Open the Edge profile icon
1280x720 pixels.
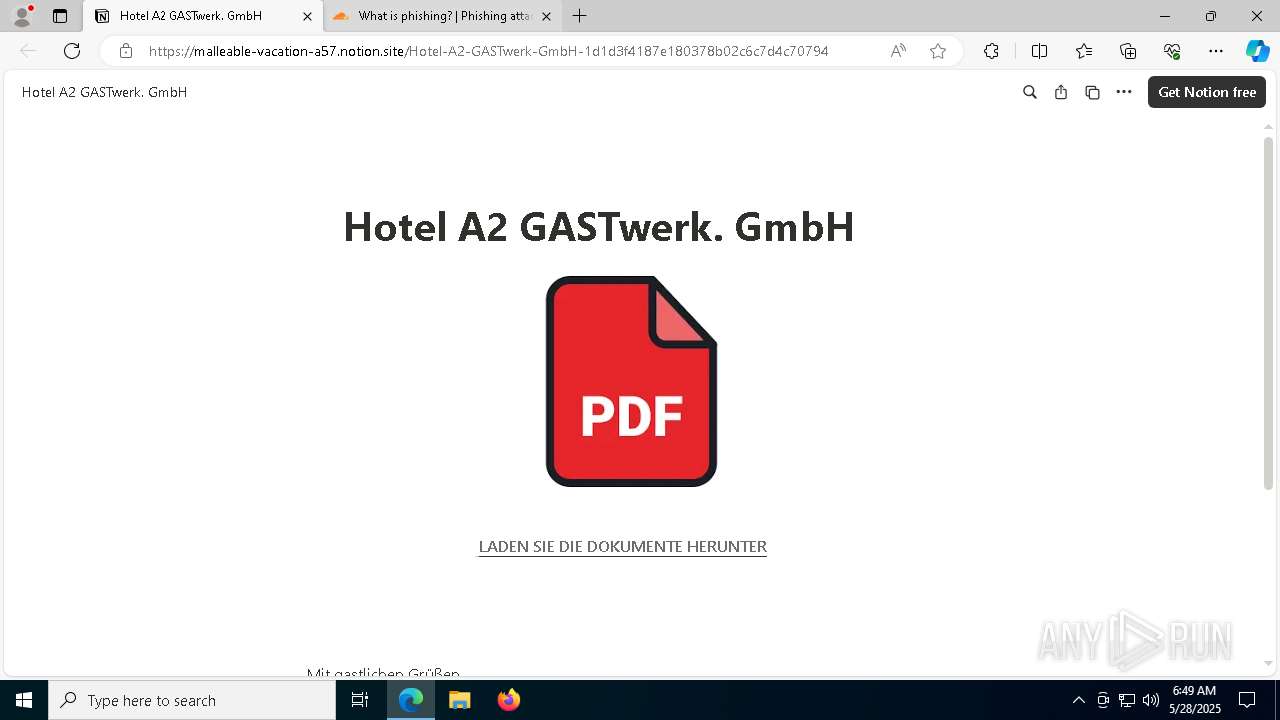tap(21, 16)
